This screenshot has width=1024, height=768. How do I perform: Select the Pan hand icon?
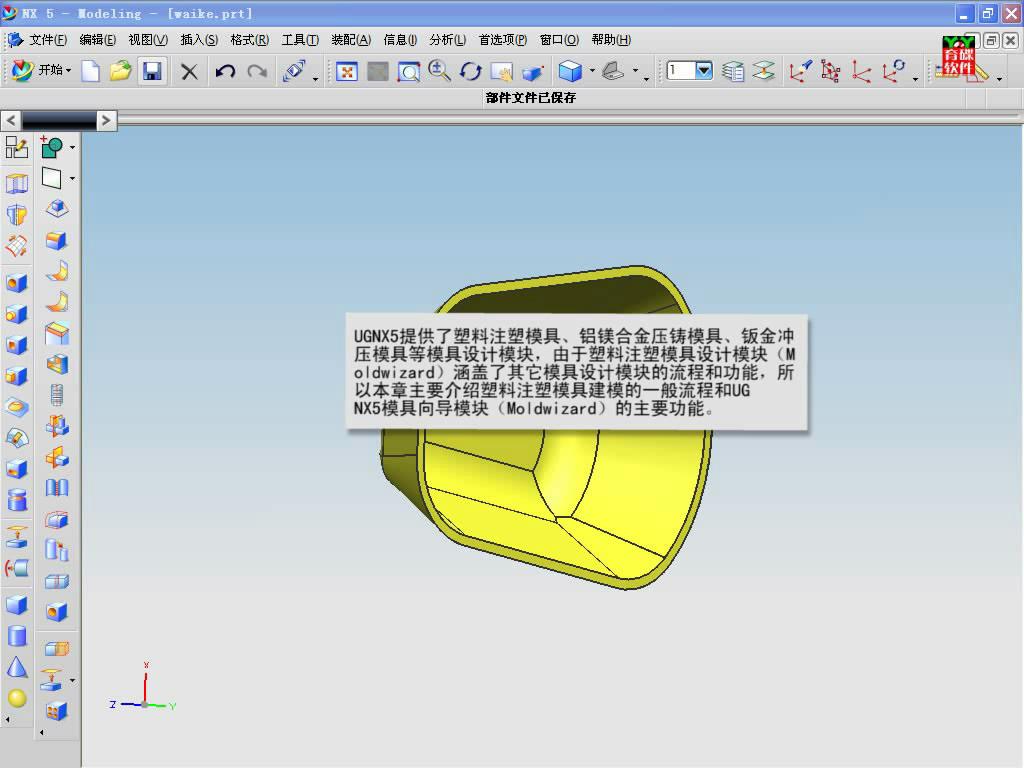coord(502,71)
